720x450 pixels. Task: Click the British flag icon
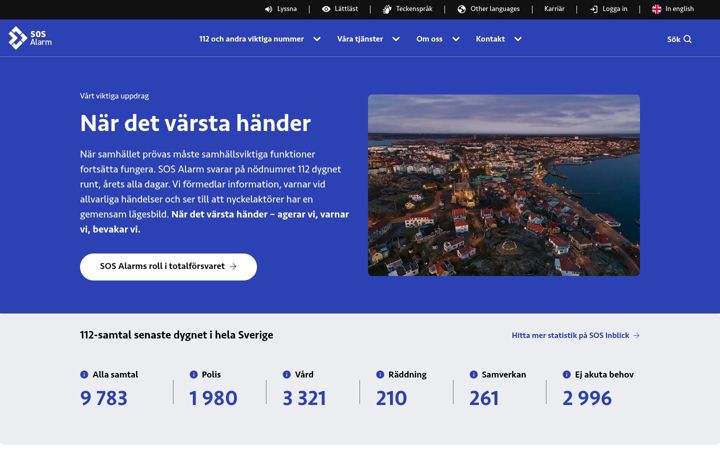tap(657, 9)
